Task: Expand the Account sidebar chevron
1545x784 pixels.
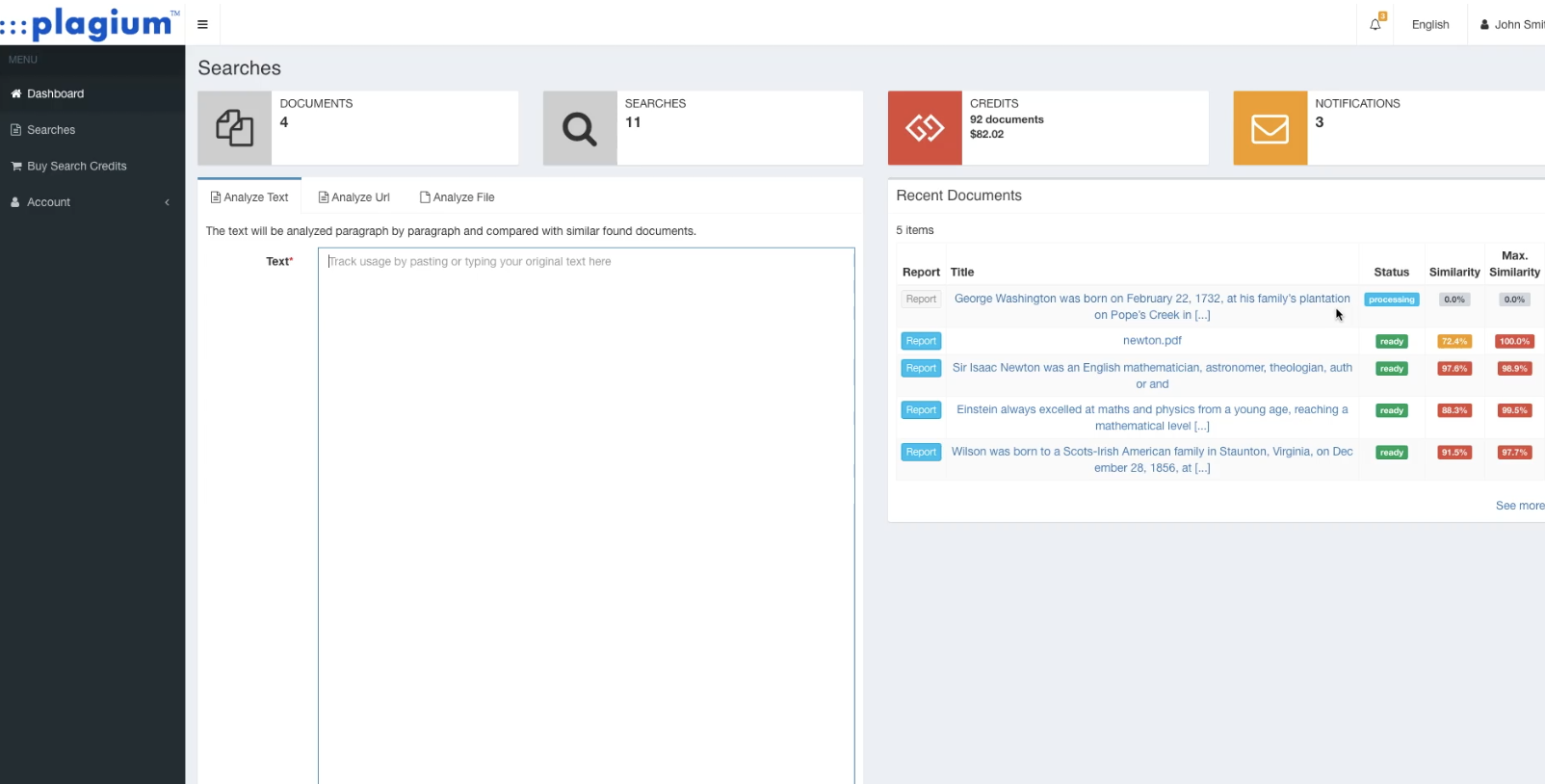Action: [x=167, y=202]
